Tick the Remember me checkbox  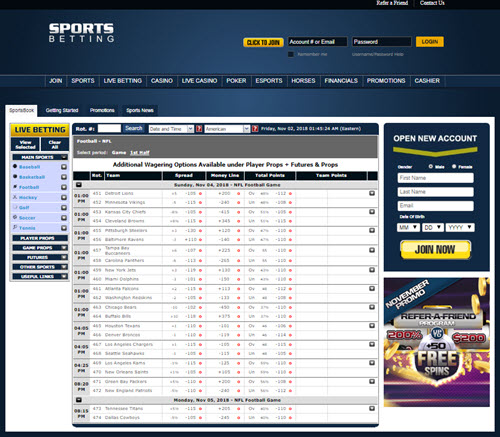point(291,54)
